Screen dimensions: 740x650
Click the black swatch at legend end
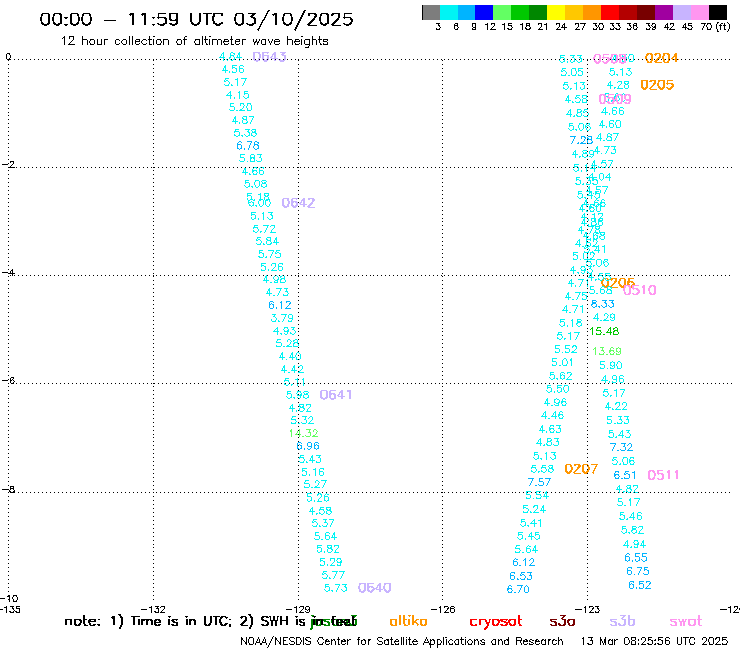click(x=718, y=12)
